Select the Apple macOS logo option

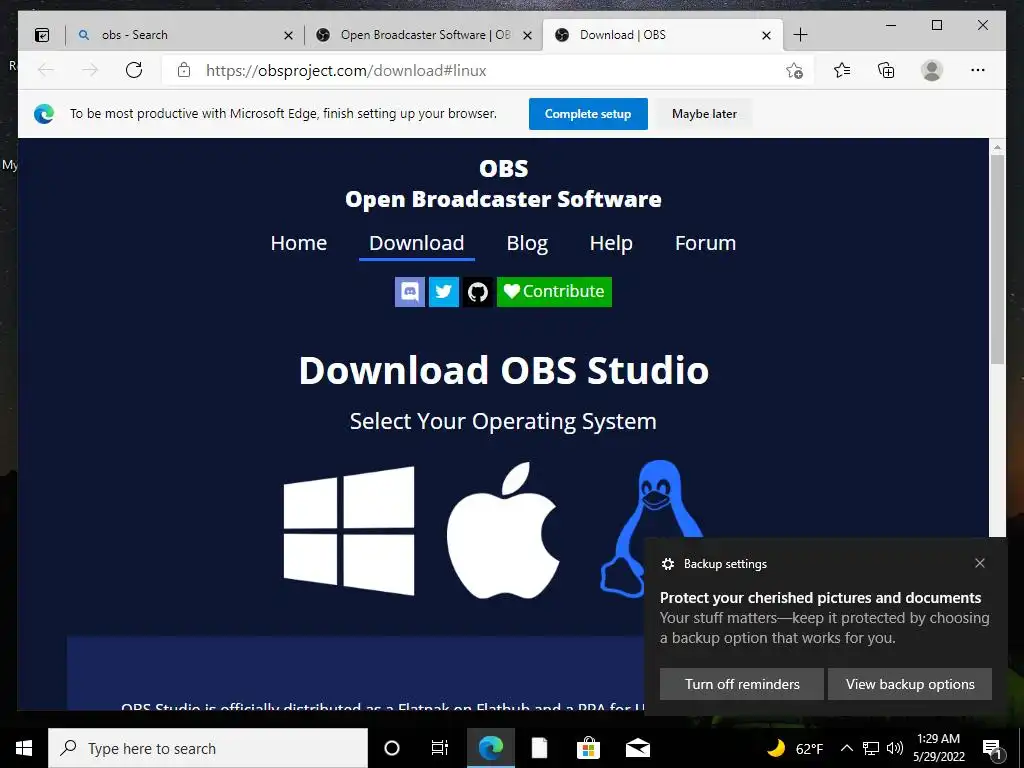[503, 530]
